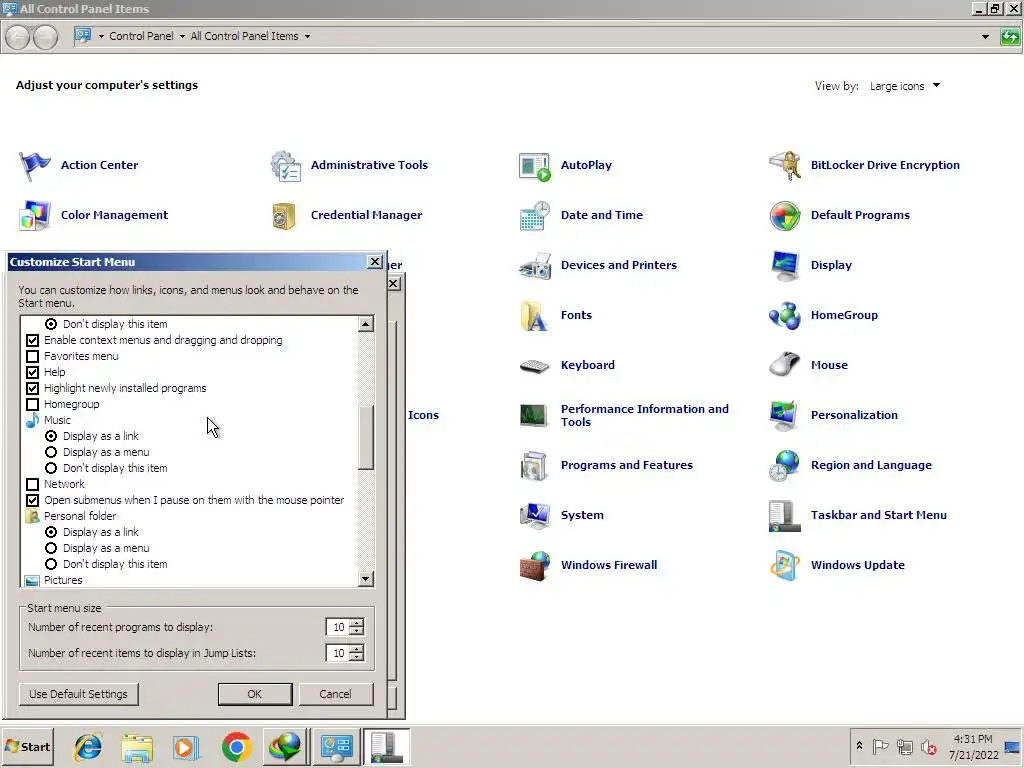Show hidden system tray icons
Image resolution: width=1024 pixels, height=768 pixels.
859,746
